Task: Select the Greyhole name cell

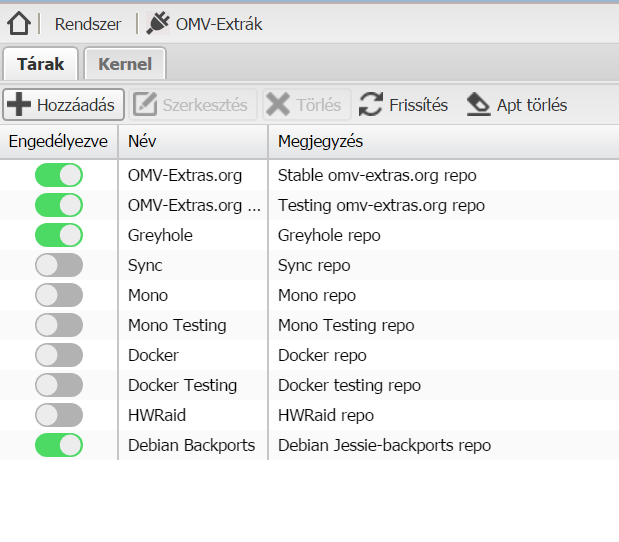Action: (193, 235)
